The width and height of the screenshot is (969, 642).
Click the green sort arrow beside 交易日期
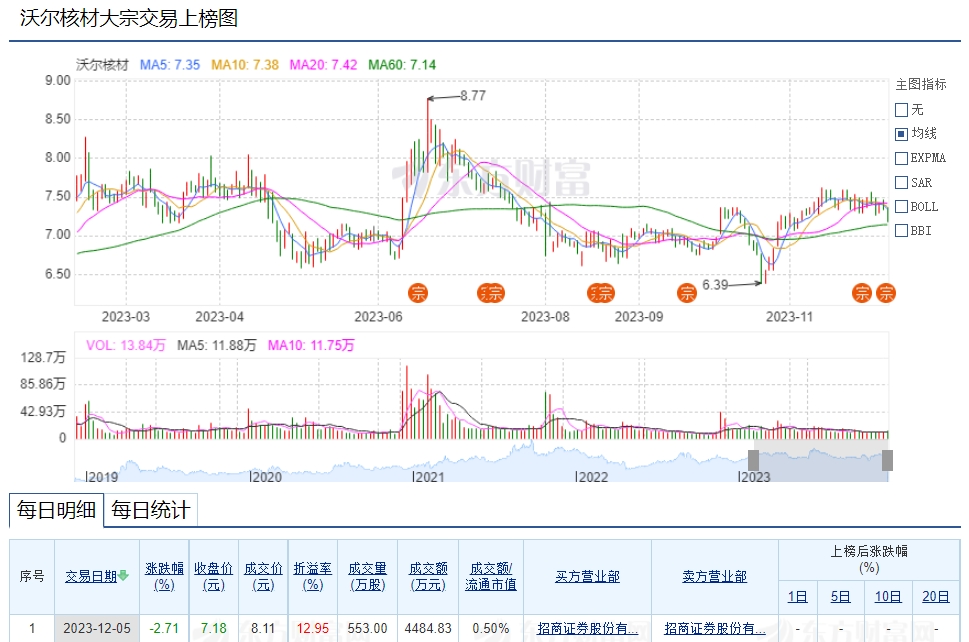(124, 576)
